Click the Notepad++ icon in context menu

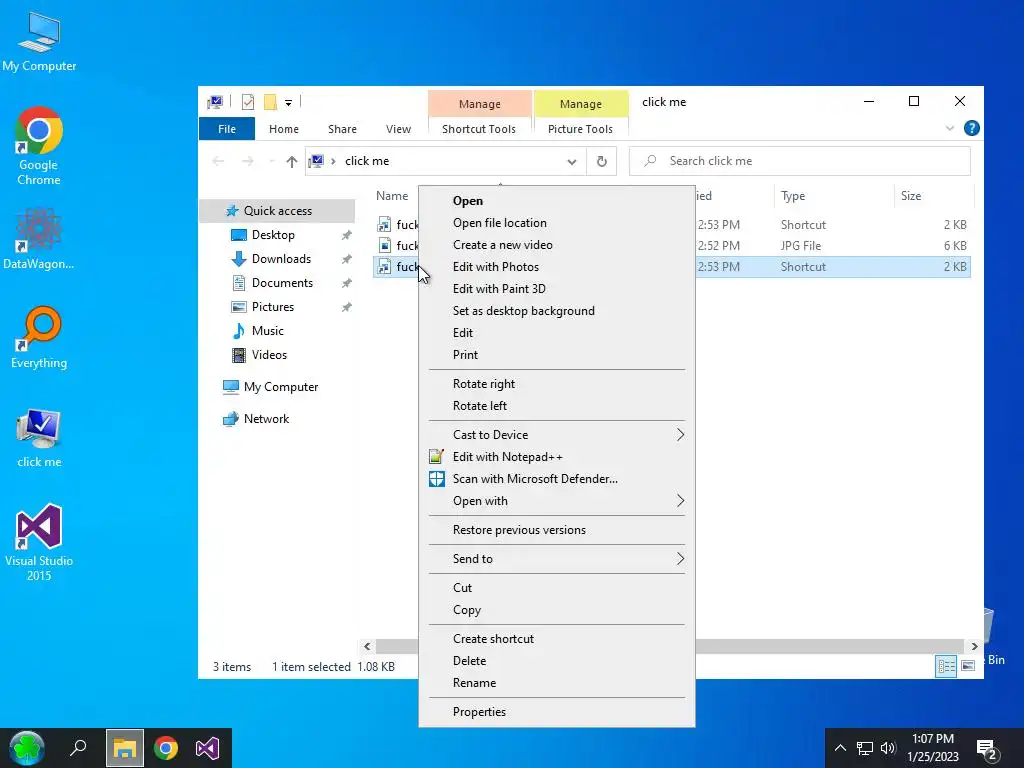436,457
